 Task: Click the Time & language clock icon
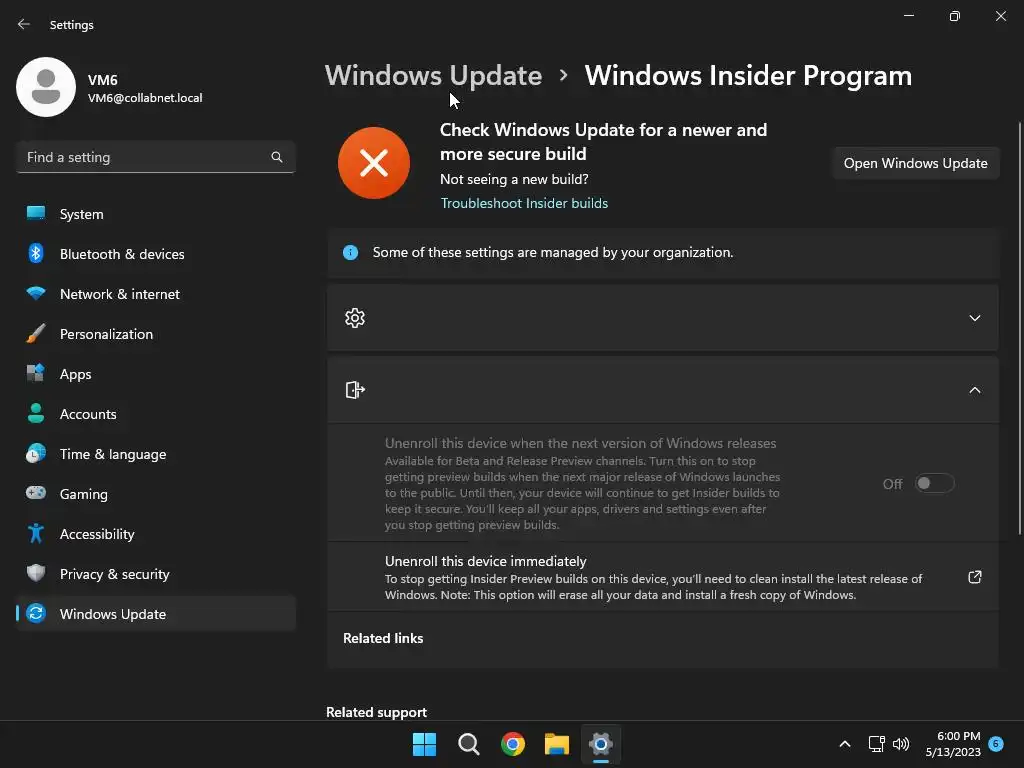click(36, 453)
